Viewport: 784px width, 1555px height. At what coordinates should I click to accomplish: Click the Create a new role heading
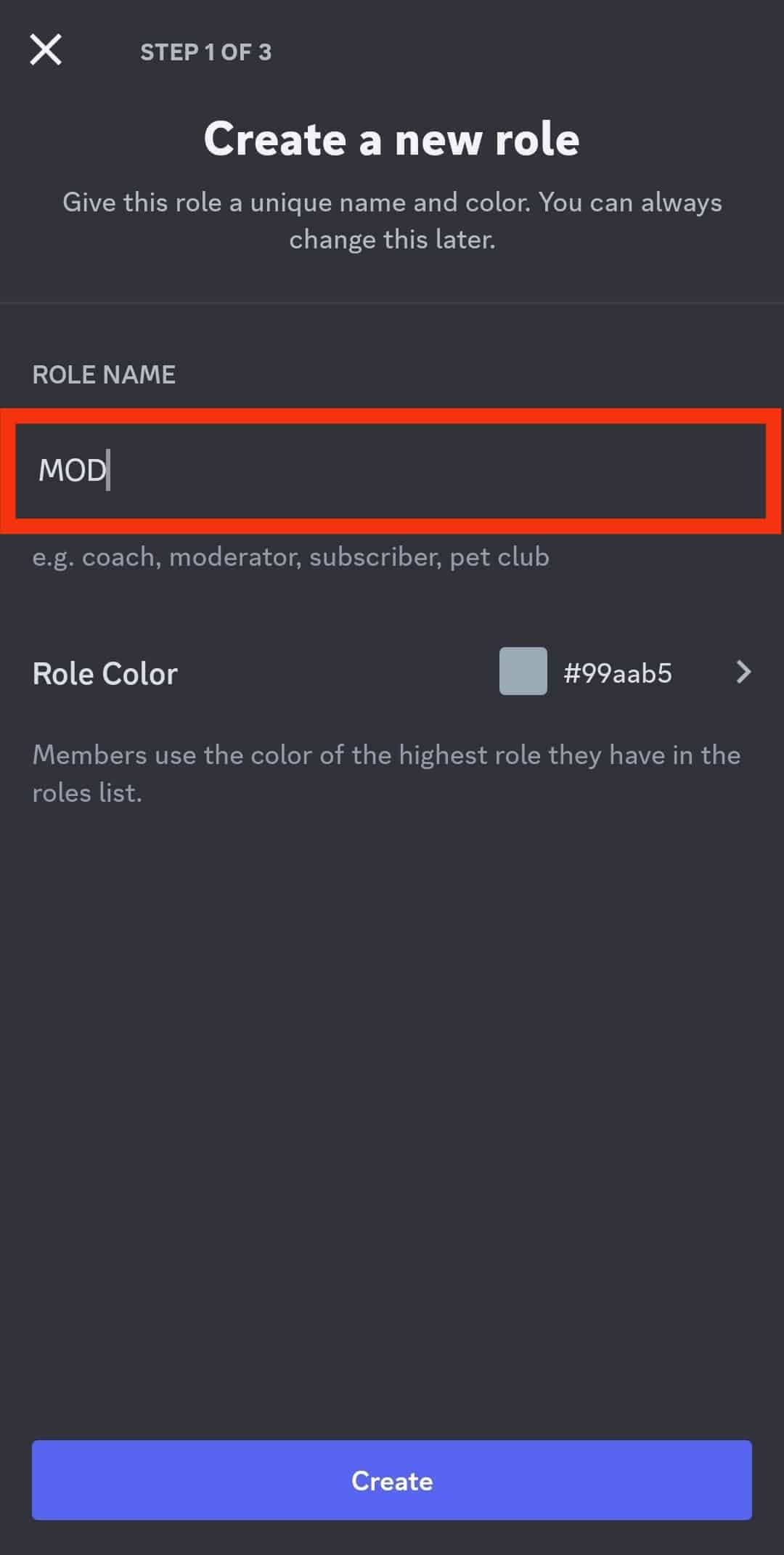pos(392,139)
